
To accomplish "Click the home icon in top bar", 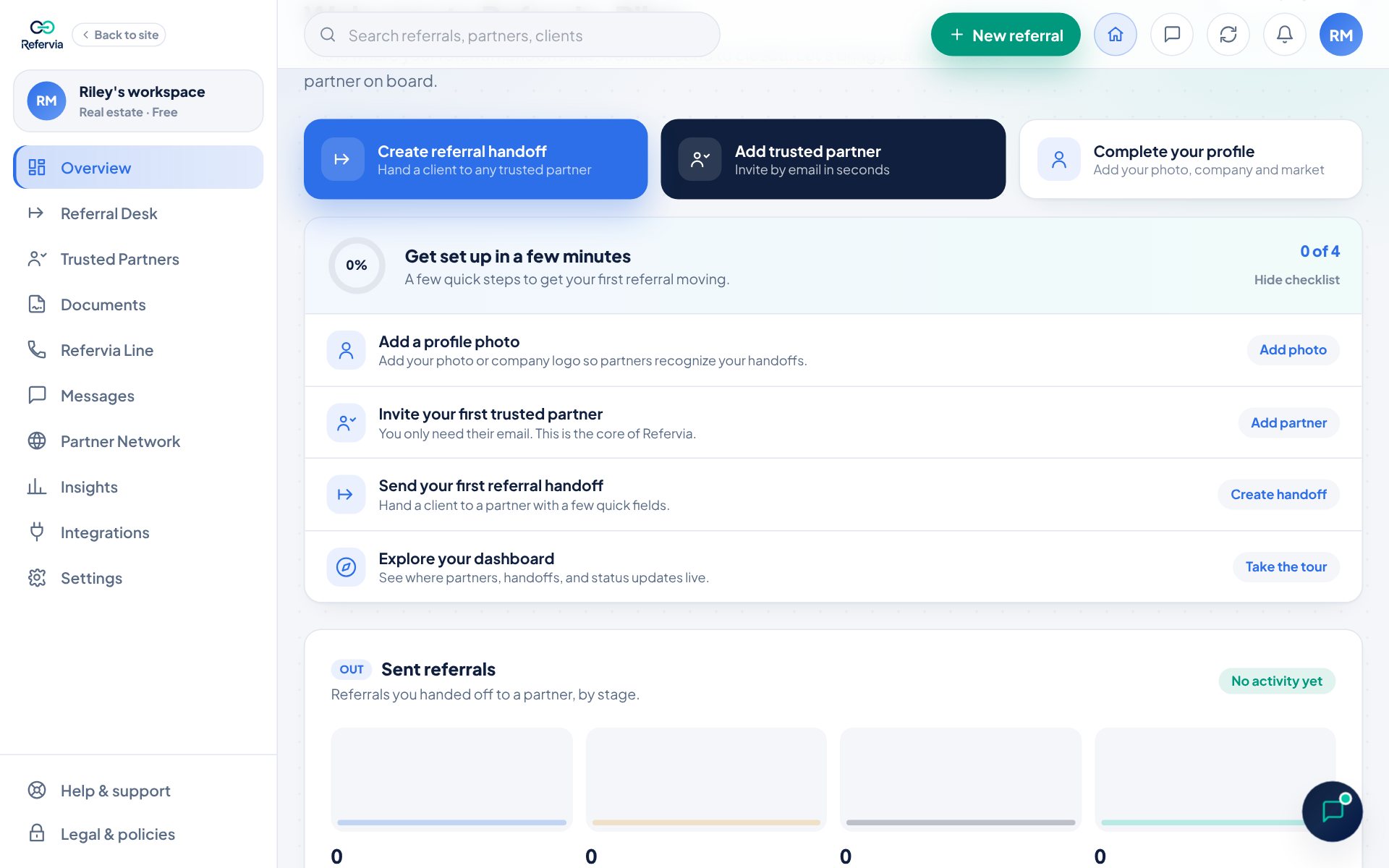I will (1115, 35).
